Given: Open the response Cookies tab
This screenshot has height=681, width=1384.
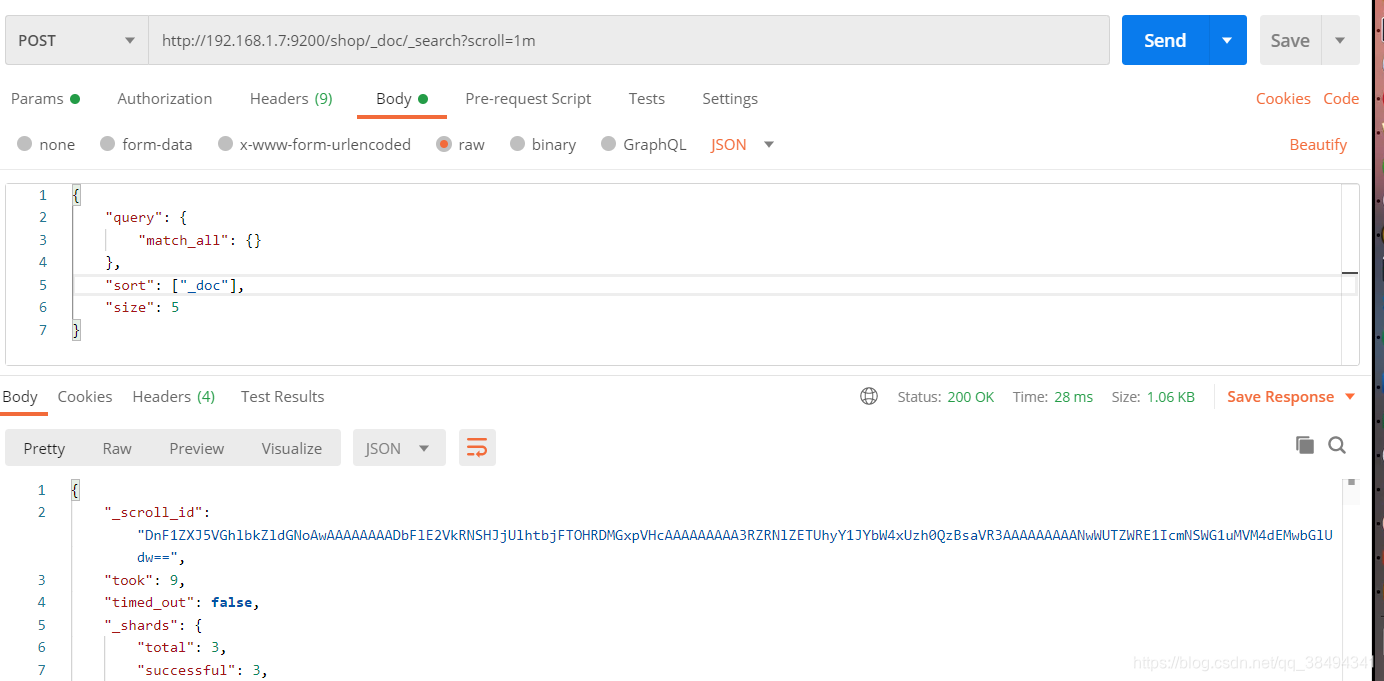Looking at the screenshot, I should (x=85, y=396).
